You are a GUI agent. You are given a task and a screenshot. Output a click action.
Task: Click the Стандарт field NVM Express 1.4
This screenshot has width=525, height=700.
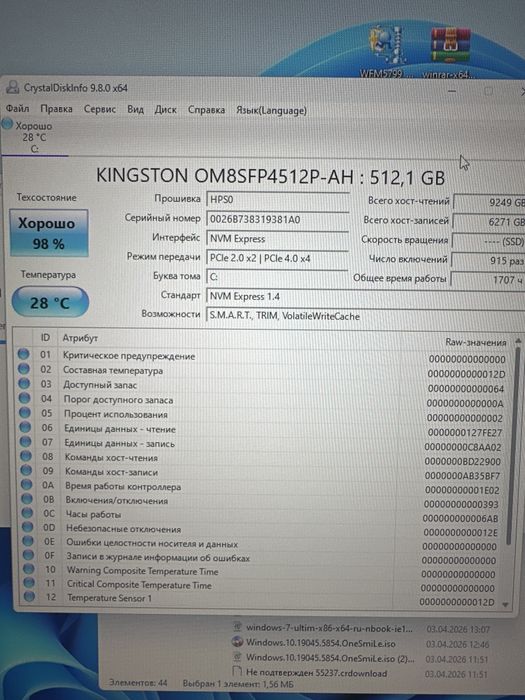tap(365, 296)
